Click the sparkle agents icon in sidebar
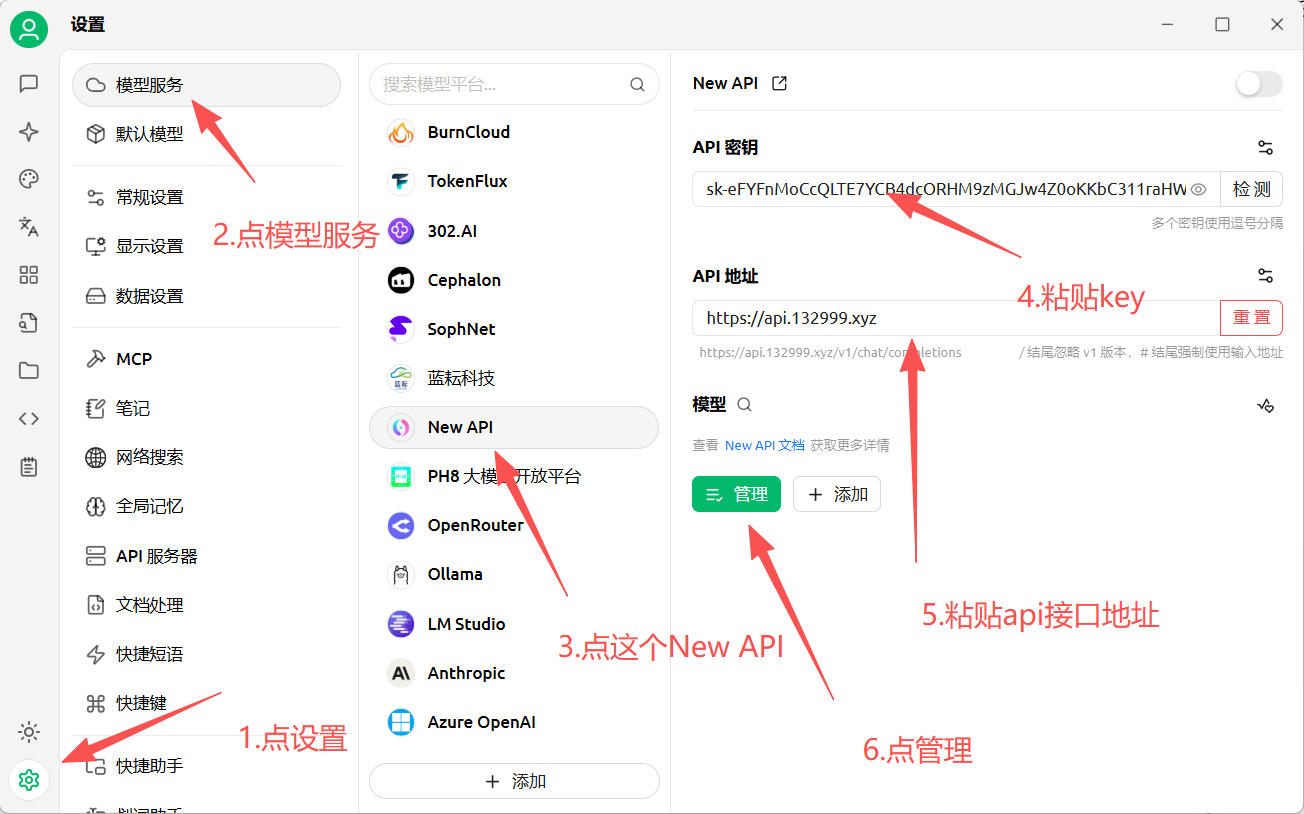The width and height of the screenshot is (1304, 814). click(29, 132)
